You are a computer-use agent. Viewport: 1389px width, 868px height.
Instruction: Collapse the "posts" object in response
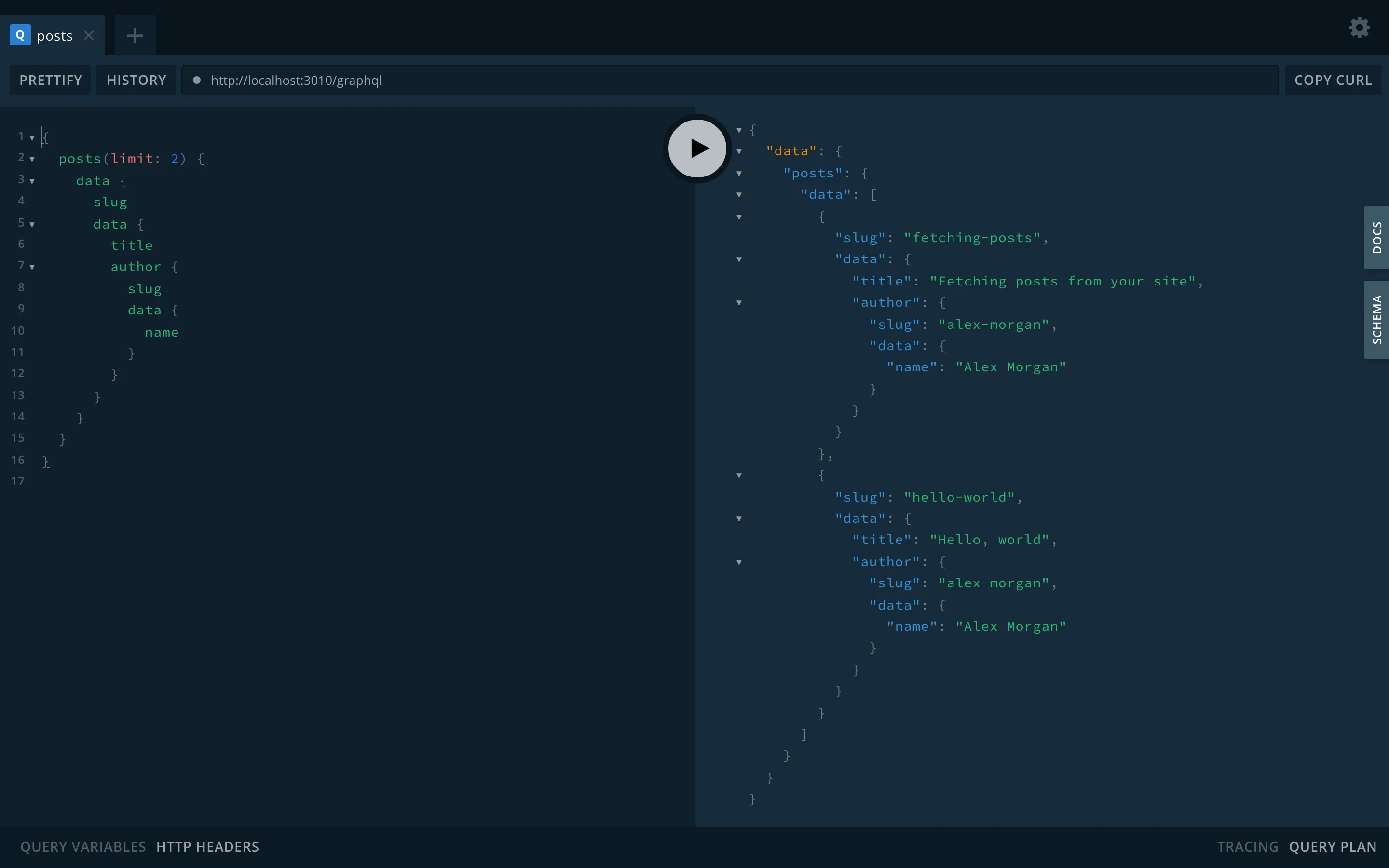click(739, 174)
